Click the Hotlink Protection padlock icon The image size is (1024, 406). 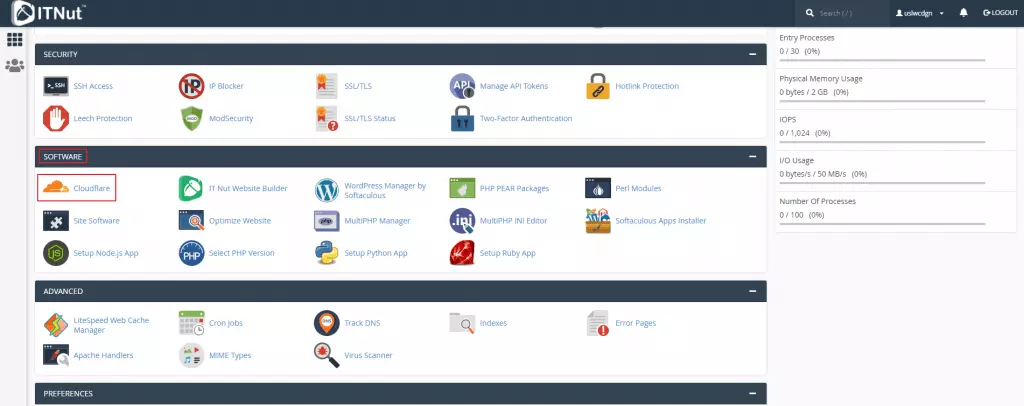tap(598, 86)
